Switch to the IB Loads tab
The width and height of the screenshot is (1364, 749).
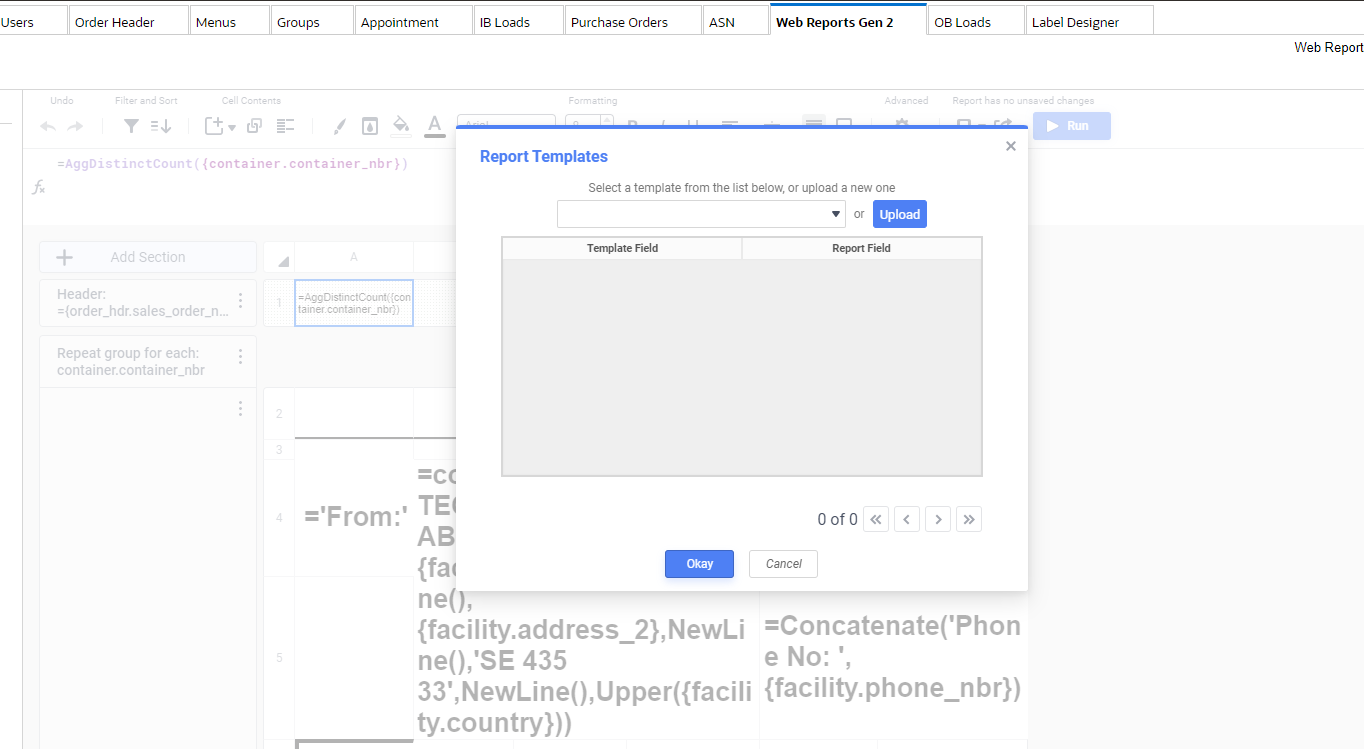tap(518, 21)
